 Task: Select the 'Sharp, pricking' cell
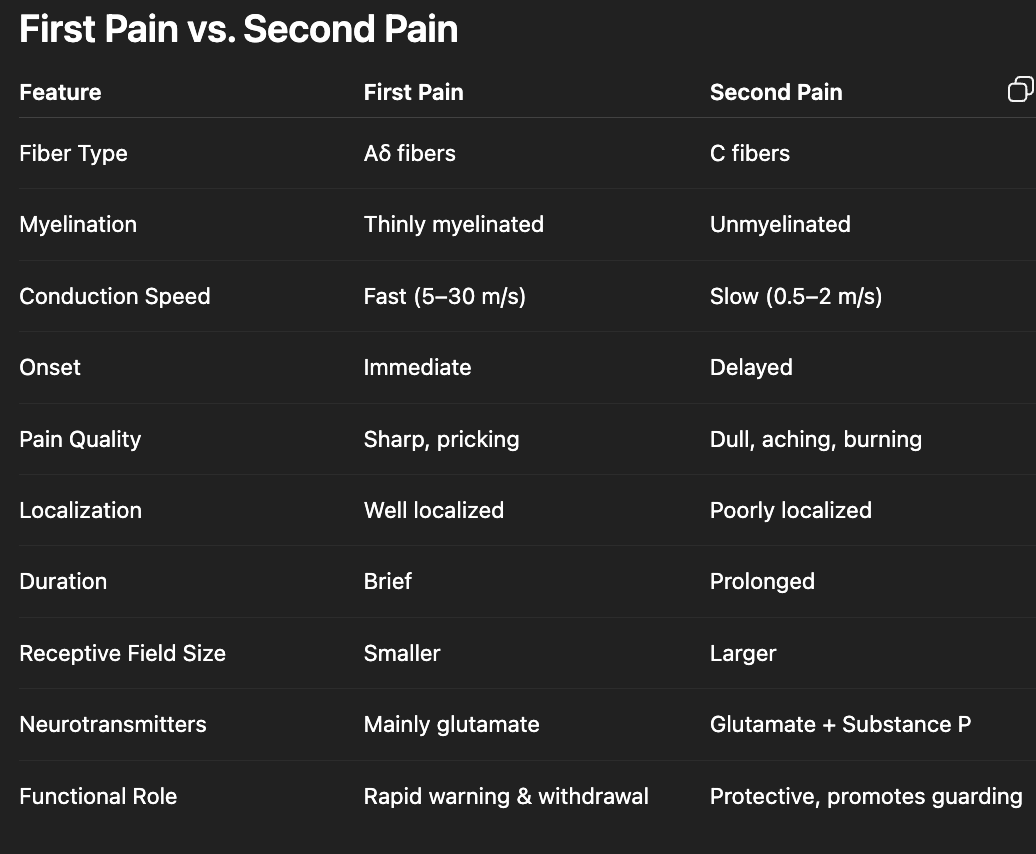point(441,439)
